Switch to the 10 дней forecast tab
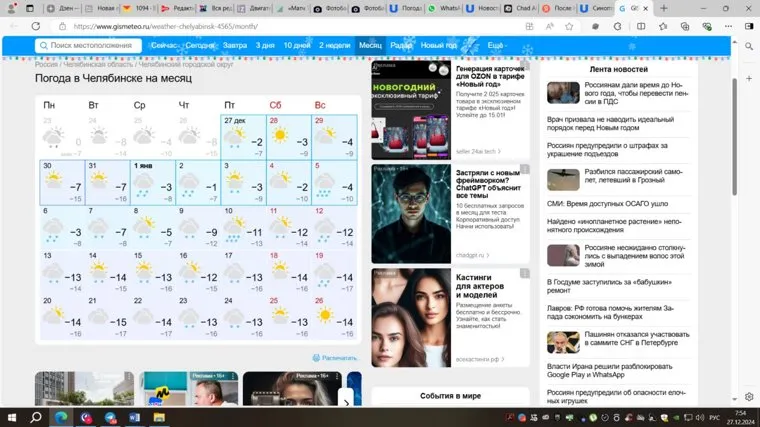The width and height of the screenshot is (760, 427). [296, 46]
